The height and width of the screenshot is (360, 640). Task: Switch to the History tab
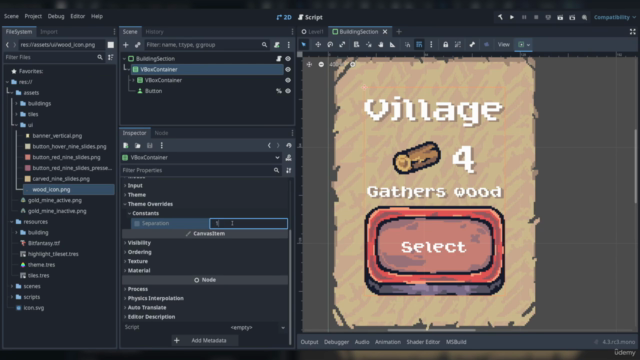(x=154, y=31)
